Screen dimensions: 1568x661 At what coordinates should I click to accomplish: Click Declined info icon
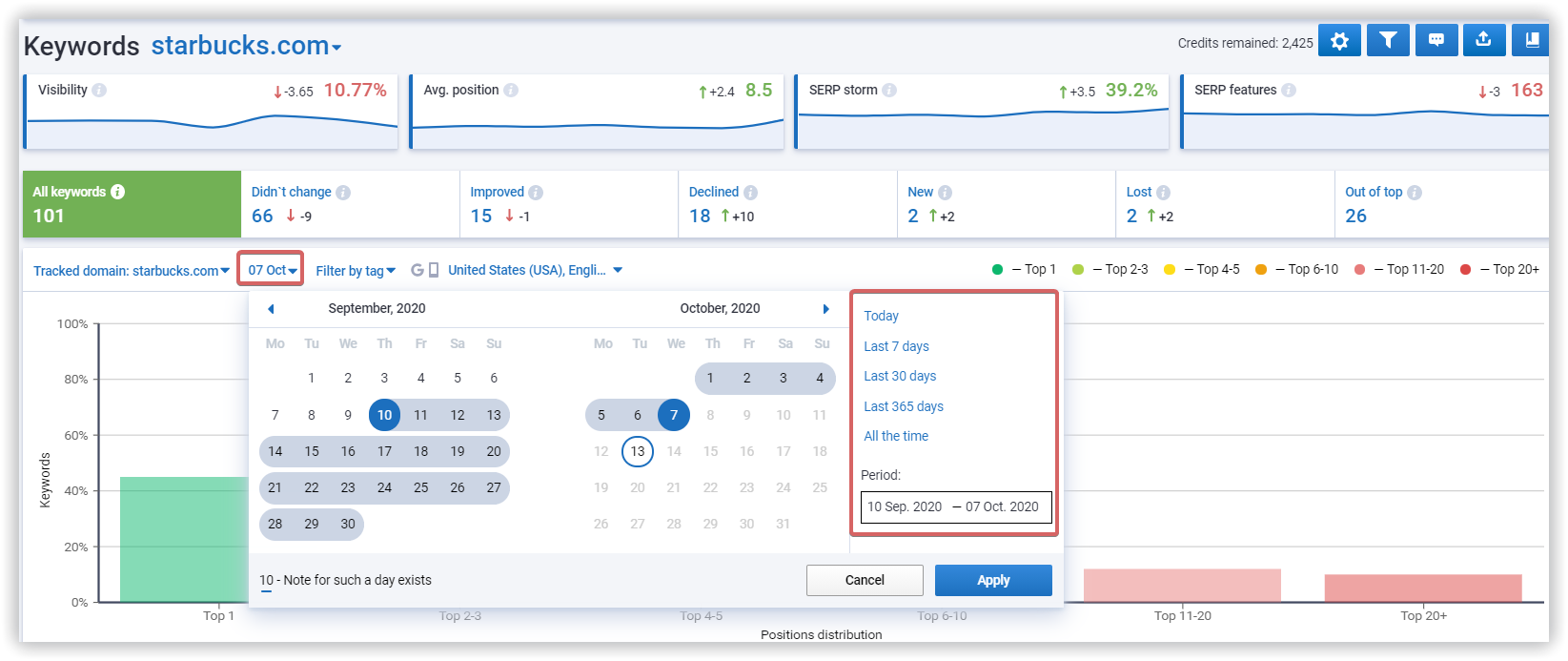pyautogui.click(x=751, y=193)
